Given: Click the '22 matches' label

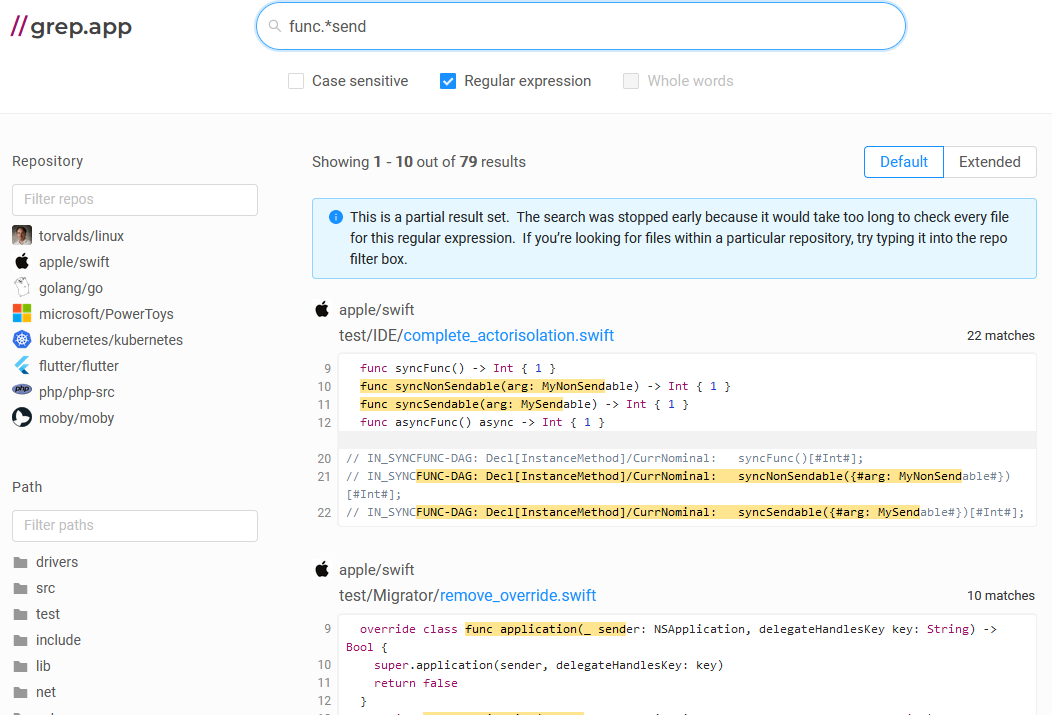Looking at the screenshot, I should (x=1000, y=335).
